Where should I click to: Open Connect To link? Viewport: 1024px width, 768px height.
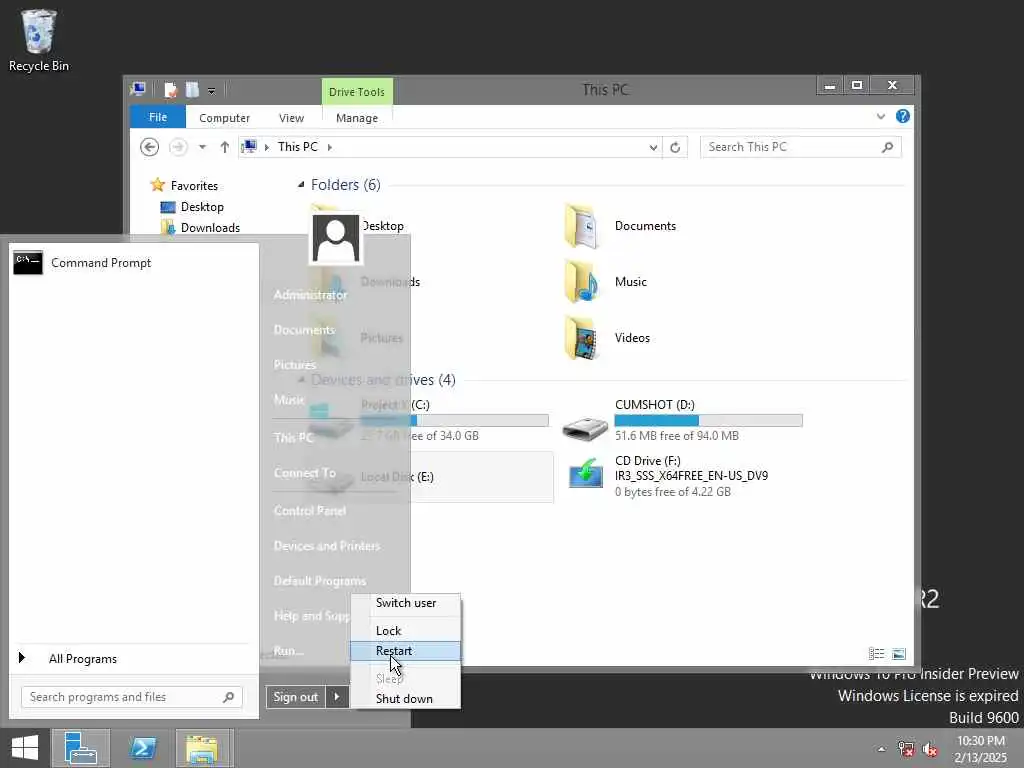304,473
